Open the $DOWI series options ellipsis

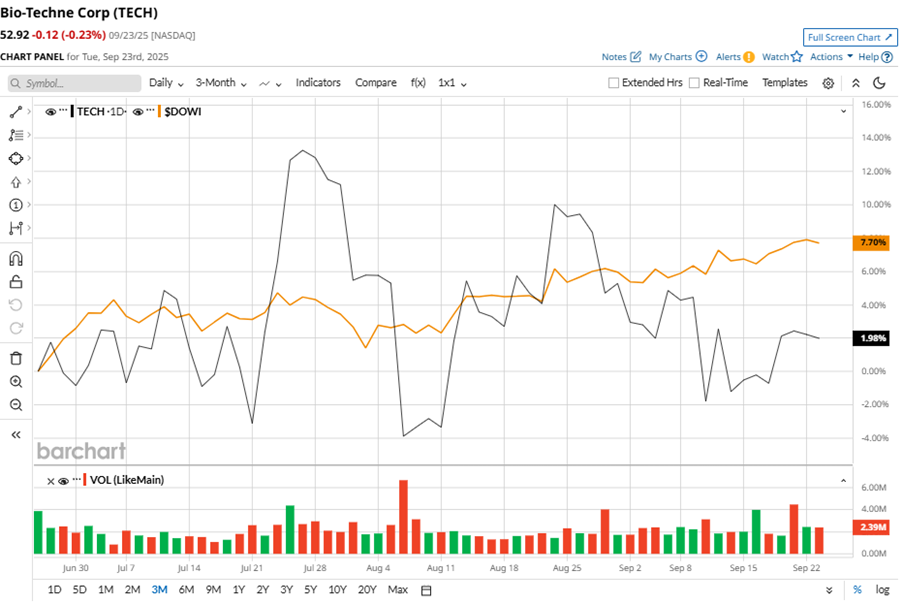150,111
